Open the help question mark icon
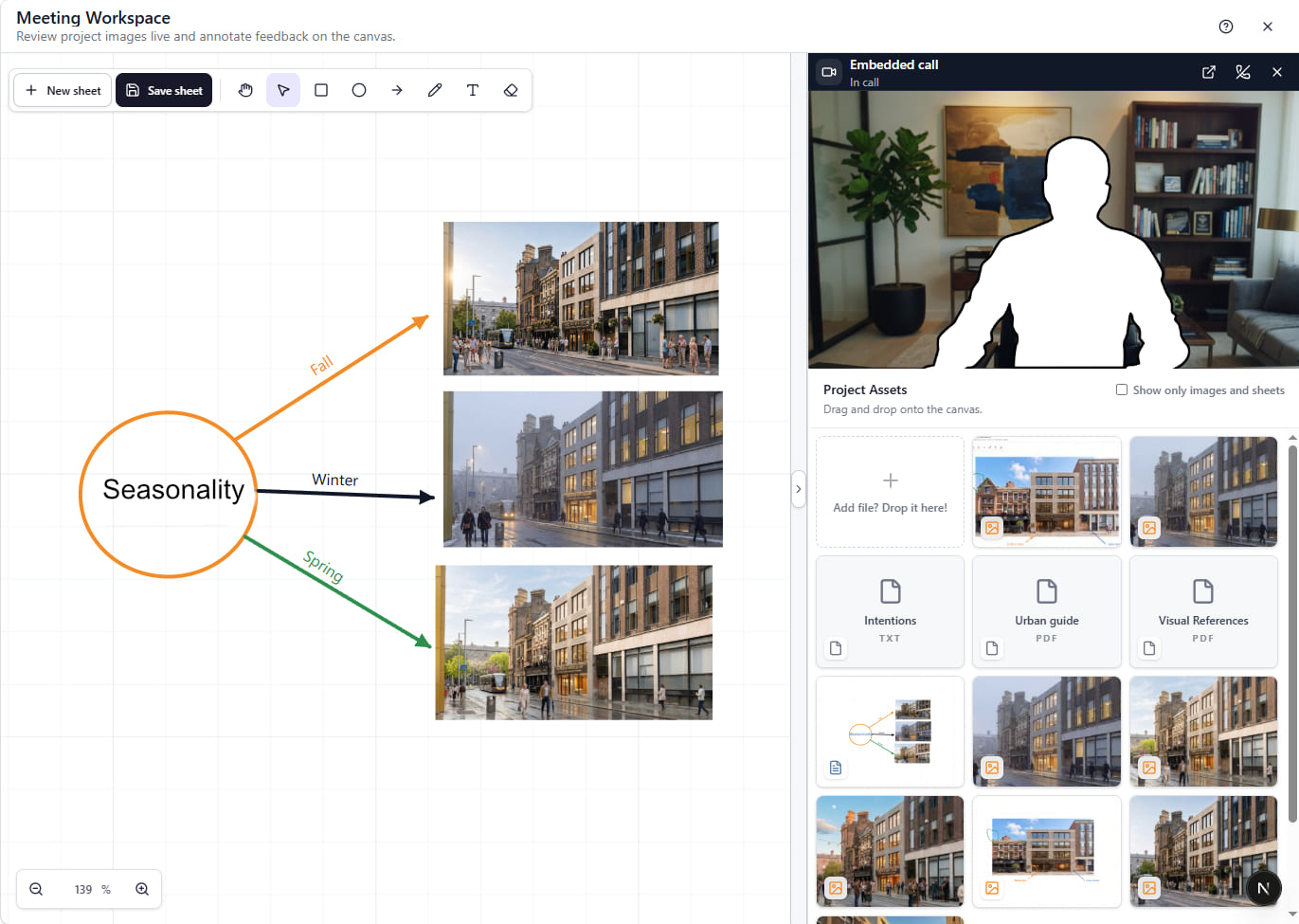This screenshot has height=924, width=1299. point(1226,27)
